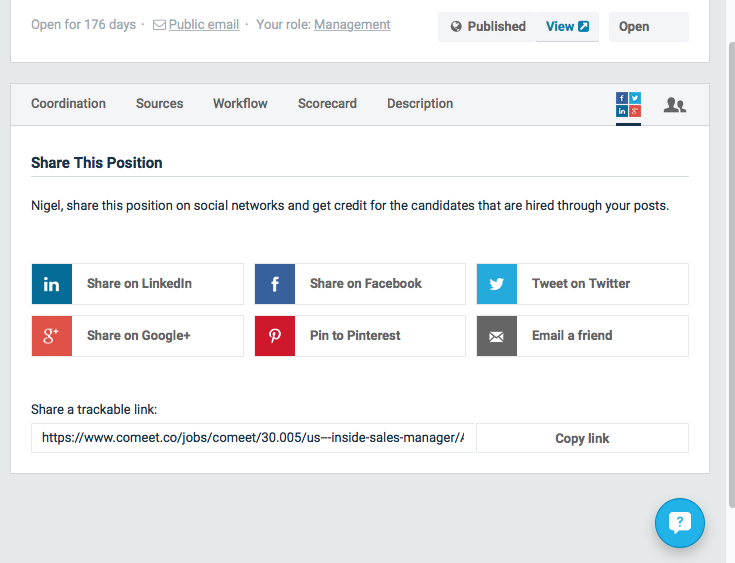Click the Share This Position heading

pyautogui.click(x=97, y=163)
